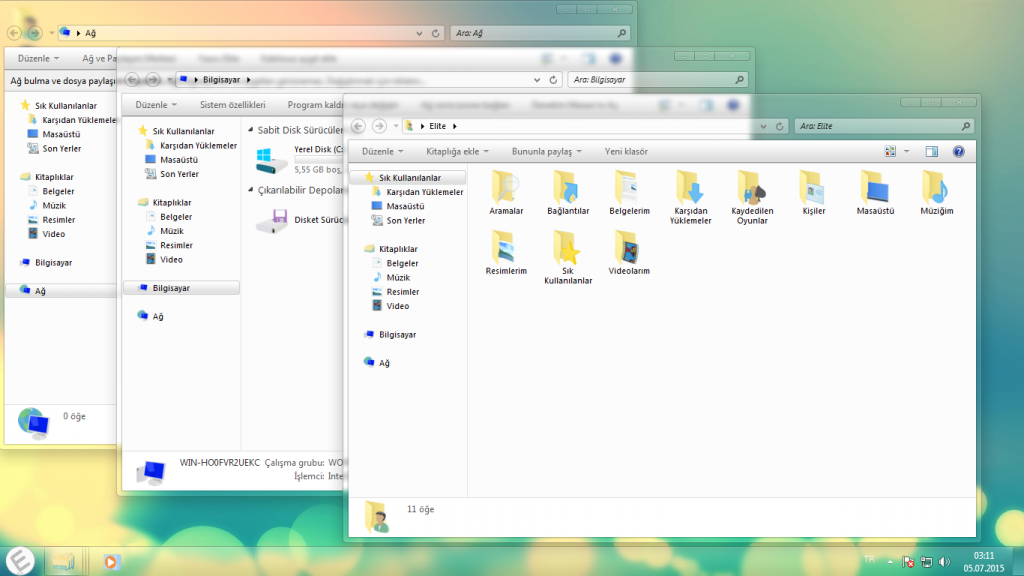Open the Düzenle dropdown in Bilgisayar window
This screenshot has height=576, width=1024.
(x=155, y=104)
